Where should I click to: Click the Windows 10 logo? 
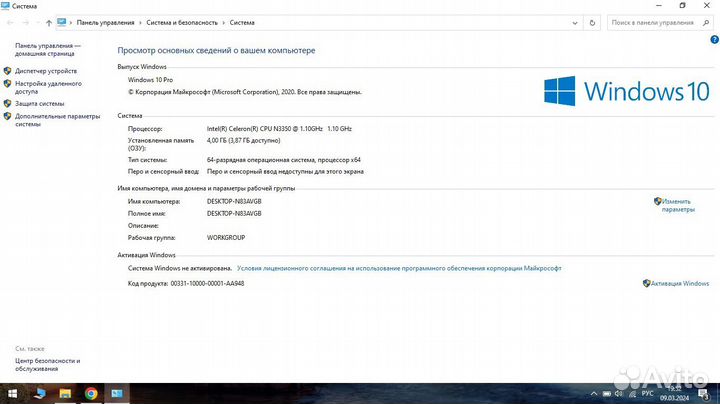(627, 91)
